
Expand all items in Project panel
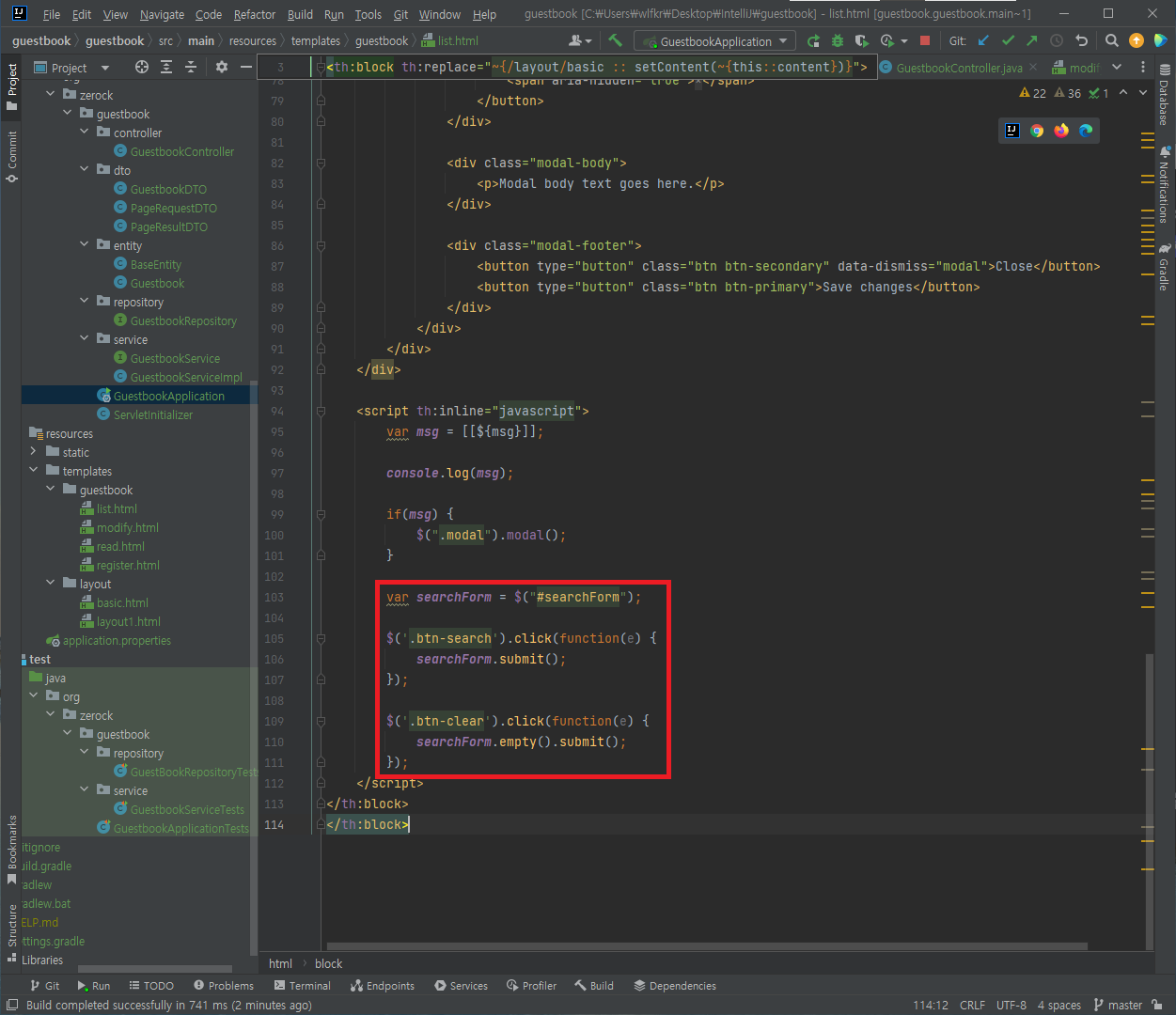pos(166,67)
